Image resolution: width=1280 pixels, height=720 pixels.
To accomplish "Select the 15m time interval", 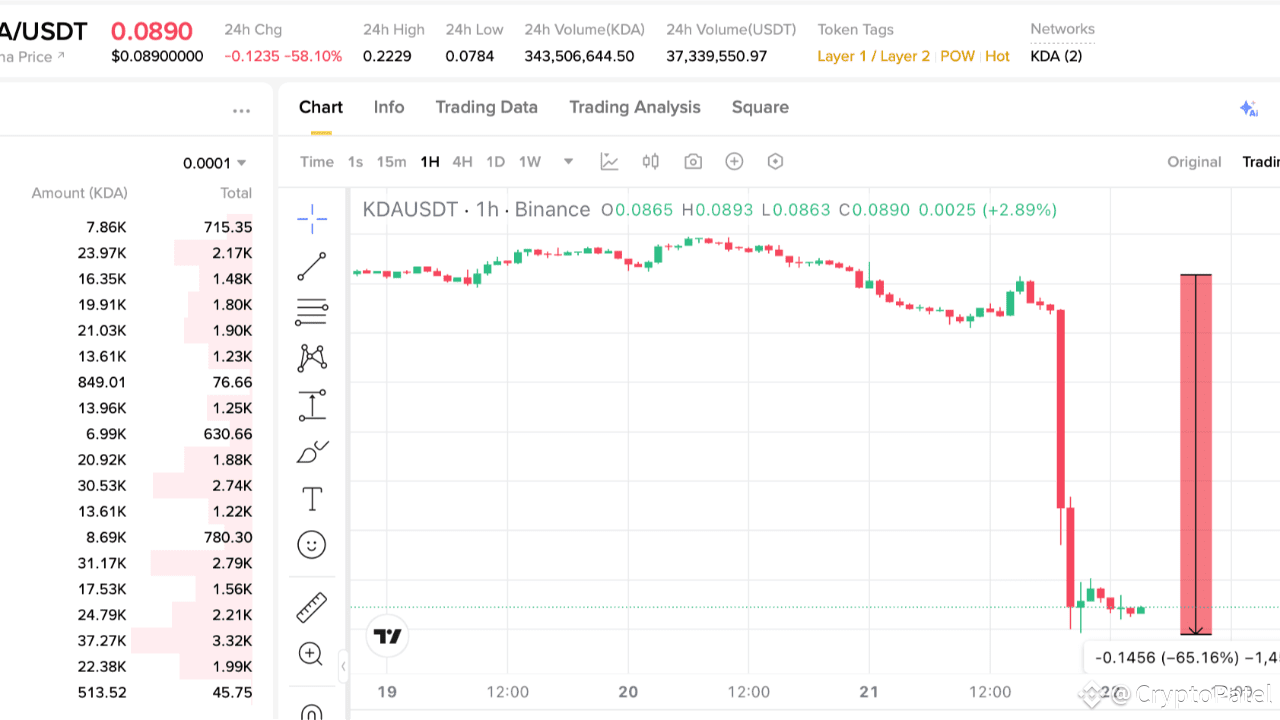I will tap(391, 162).
